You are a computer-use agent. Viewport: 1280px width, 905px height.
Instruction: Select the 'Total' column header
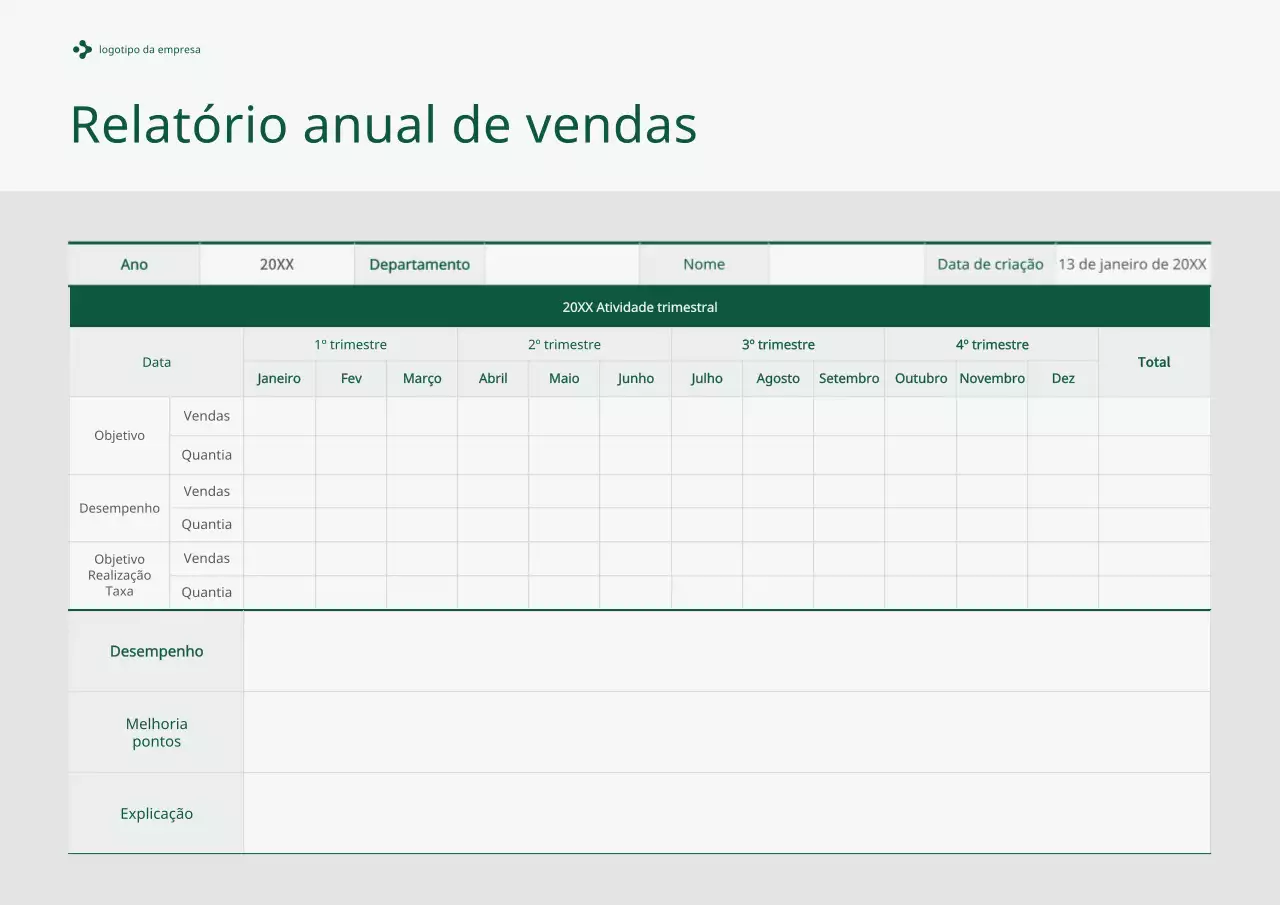point(1154,362)
